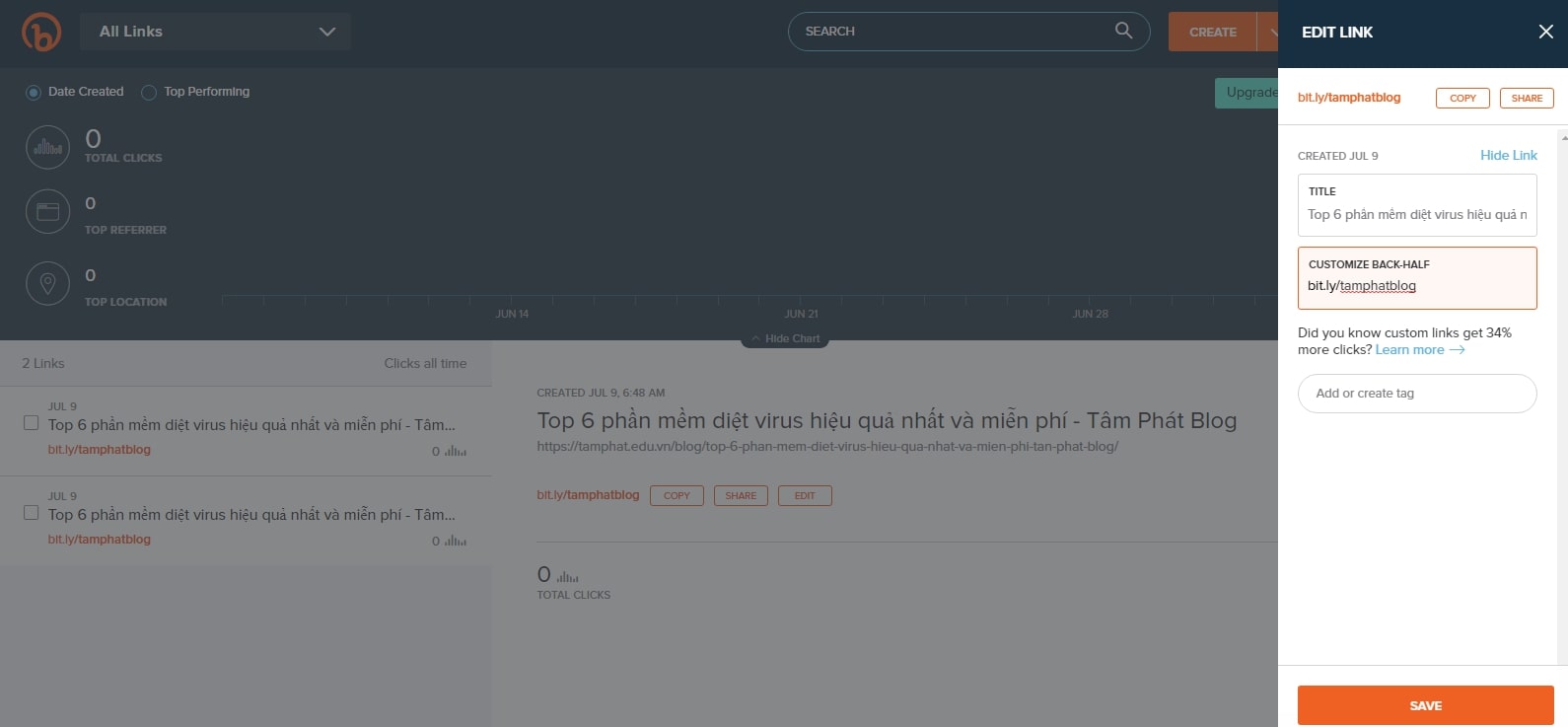Viewport: 1568px width, 727px height.
Task: Click the Top Referrer browser icon
Action: tap(47, 211)
